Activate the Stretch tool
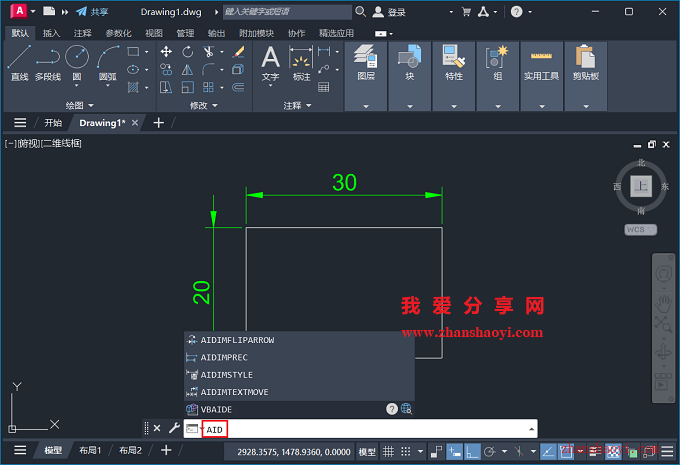 pyautogui.click(x=166, y=87)
